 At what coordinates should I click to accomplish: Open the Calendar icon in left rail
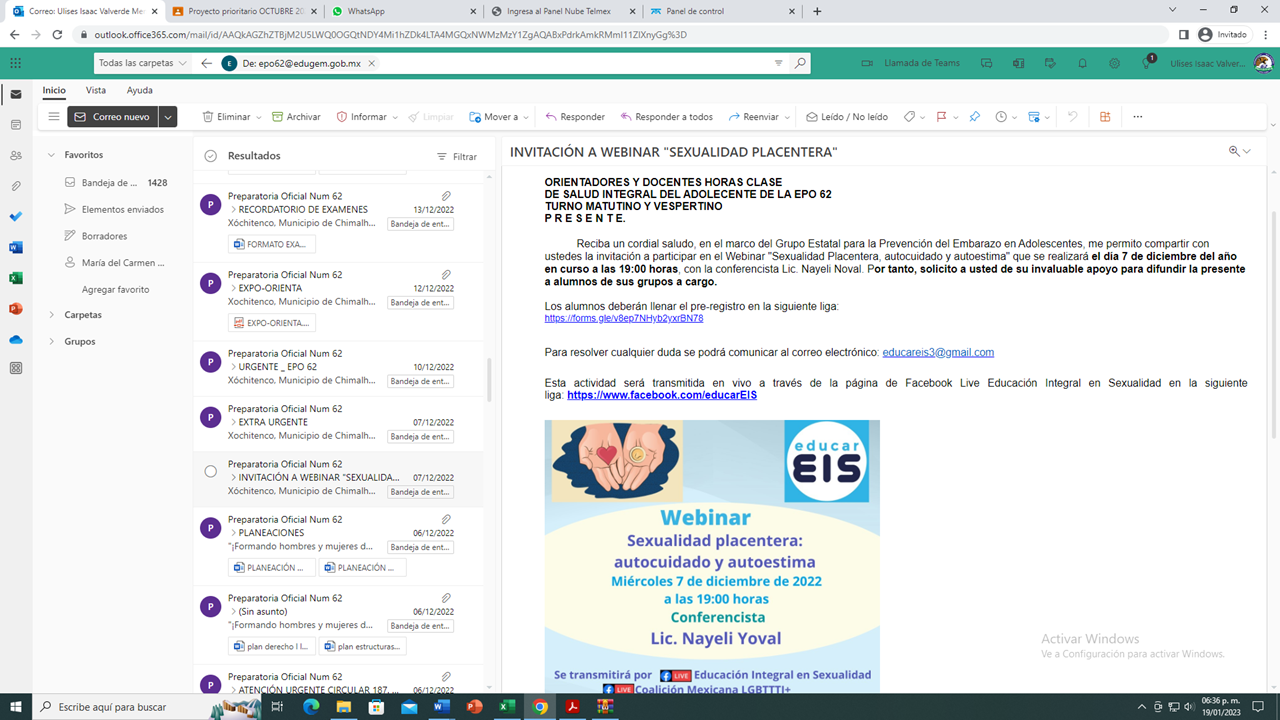click(15, 125)
